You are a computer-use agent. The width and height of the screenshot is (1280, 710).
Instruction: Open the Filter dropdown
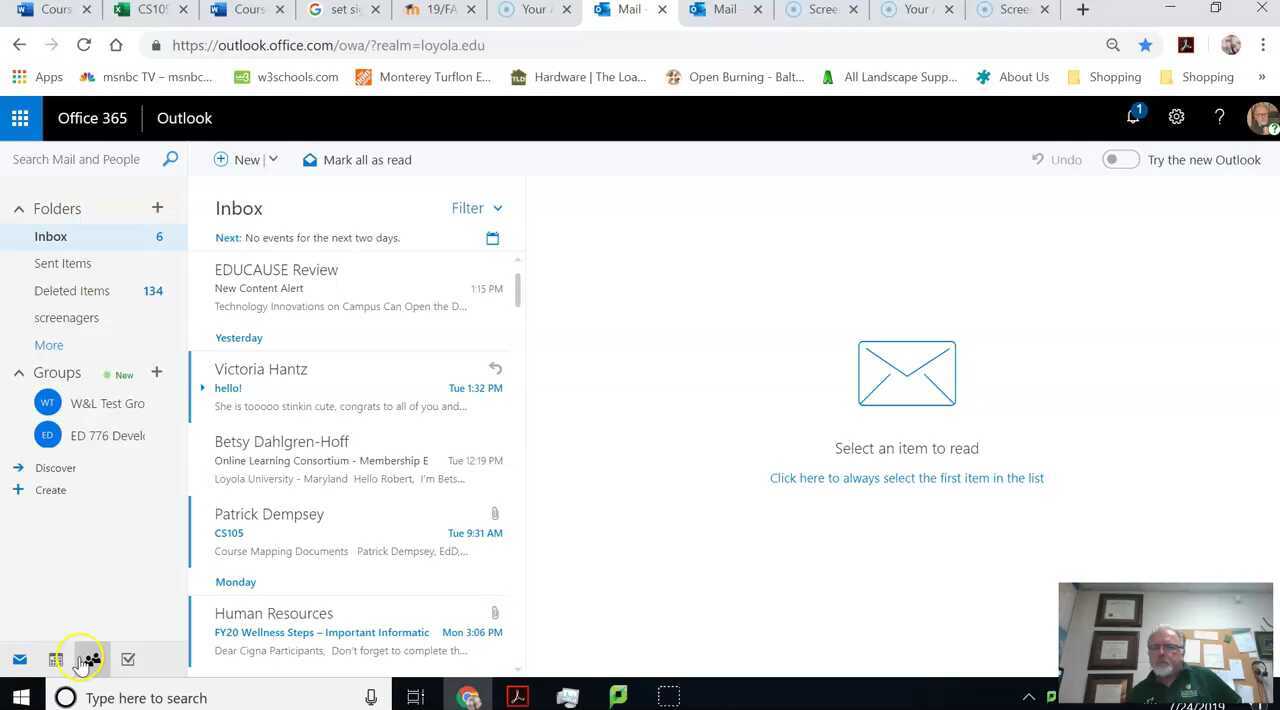[x=477, y=208]
